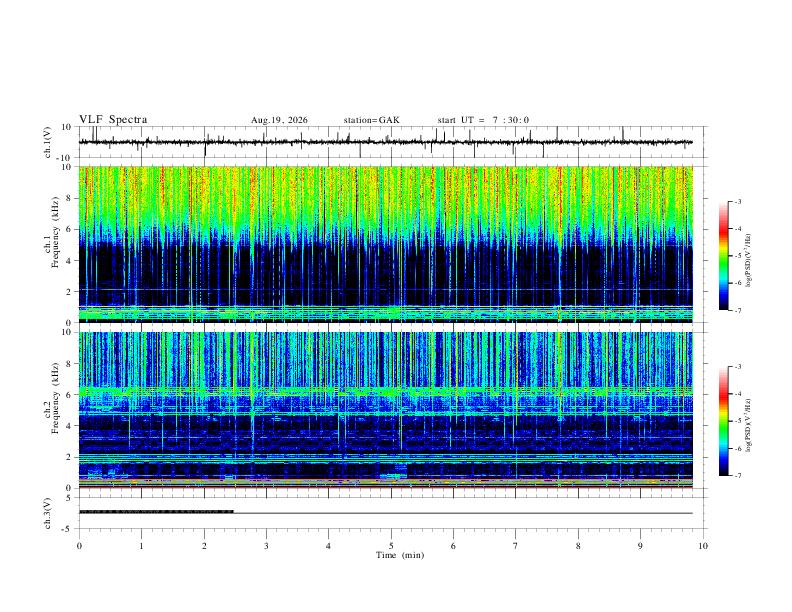The image size is (792, 612).
Task: Click the start UT time label
Action: coord(483,120)
